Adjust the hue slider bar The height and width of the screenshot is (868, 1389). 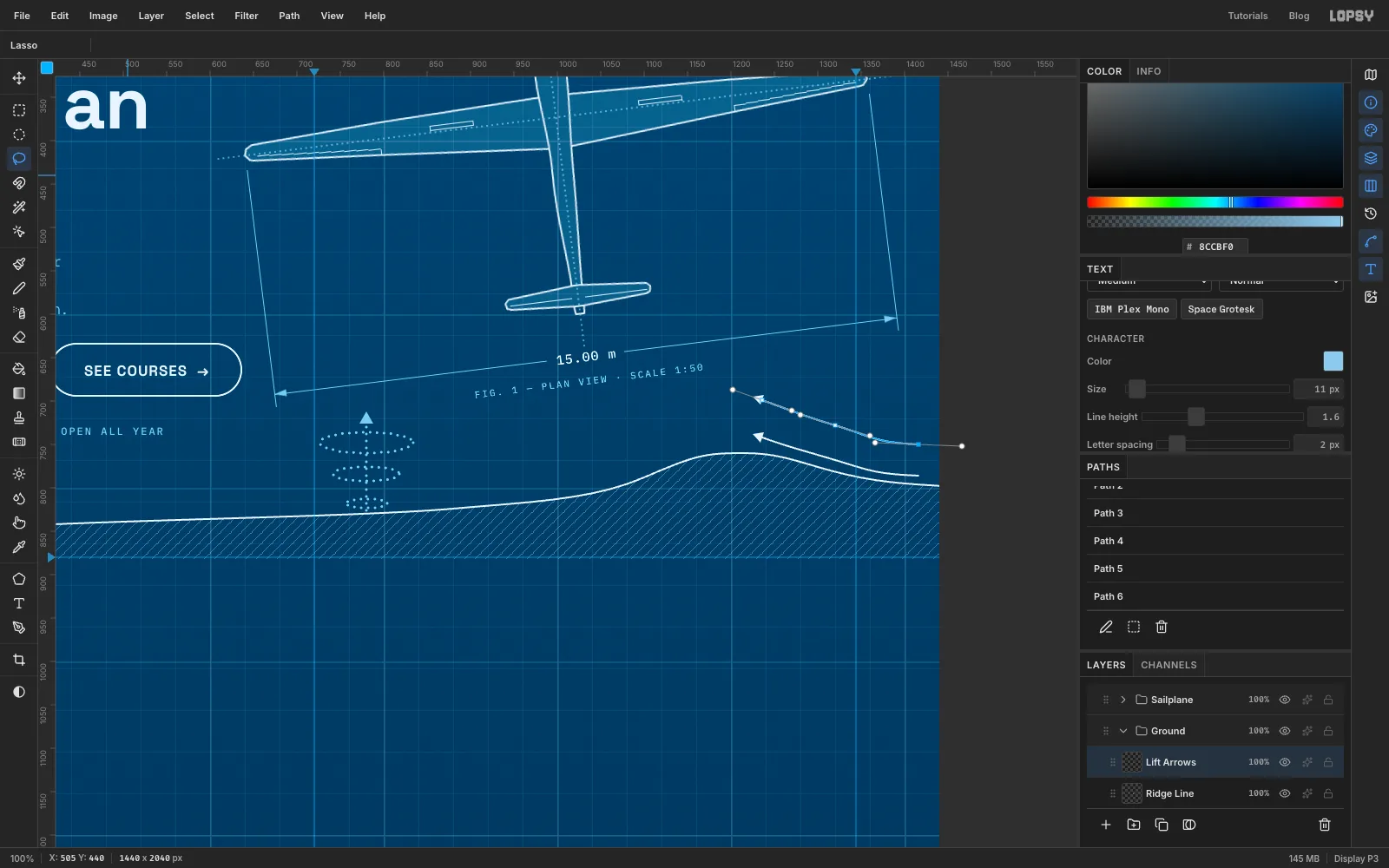pyautogui.click(x=1215, y=202)
